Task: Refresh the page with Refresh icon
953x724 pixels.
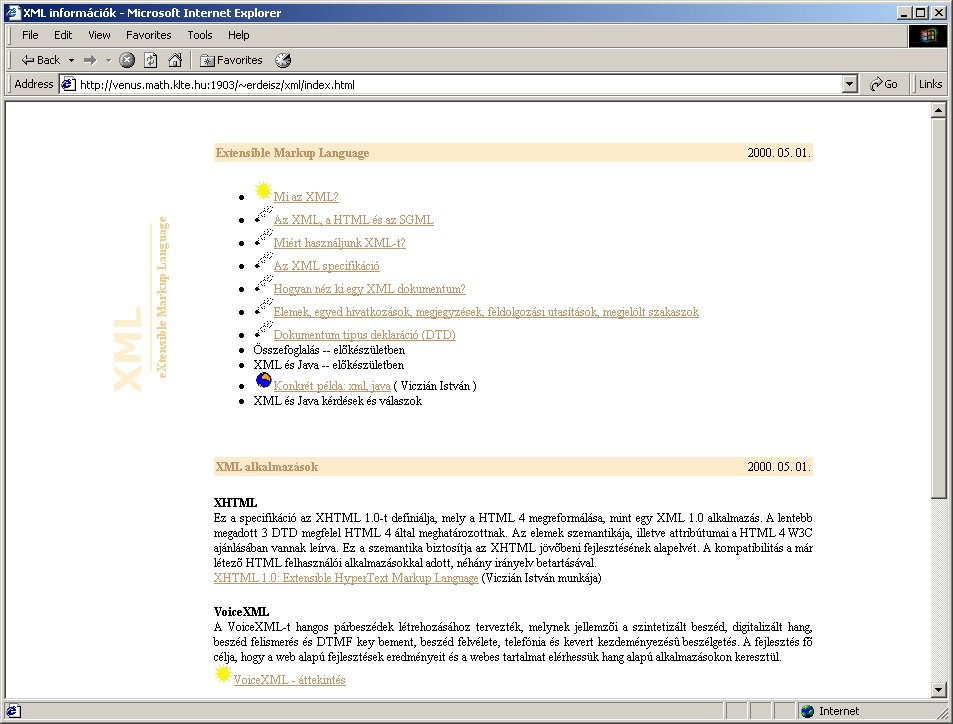Action: [x=151, y=60]
